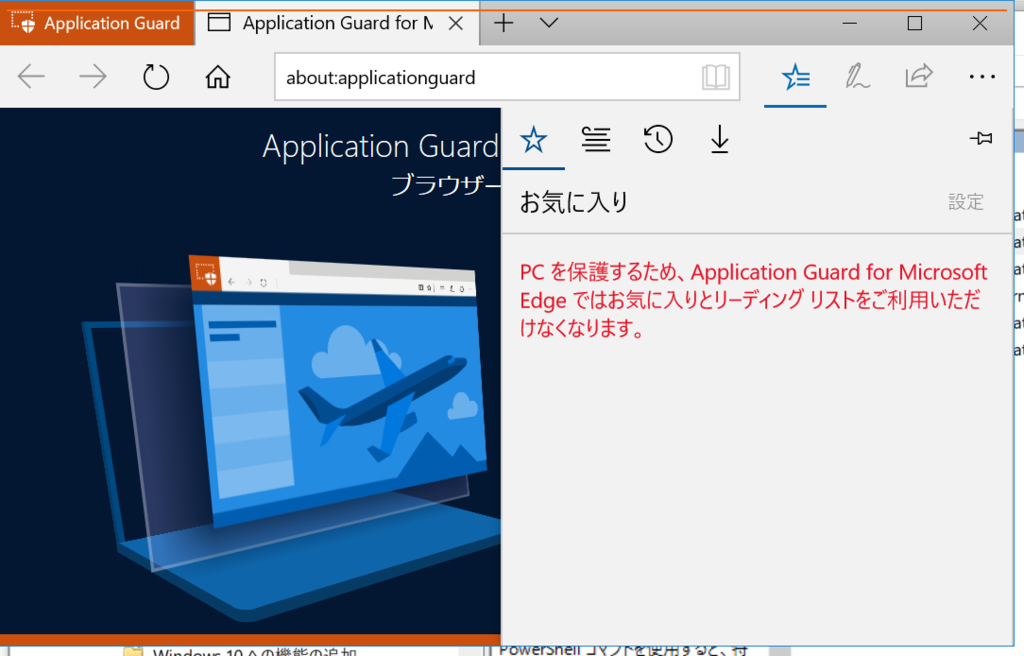Screen dimensions: 1024x656
Task: Open the Hub favorites button in toolbar
Action: coord(795,77)
